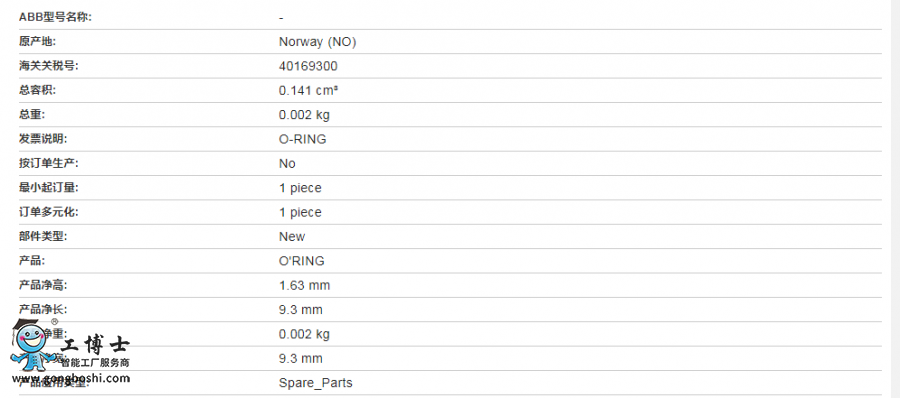The image size is (900, 398).
Task: Click the 产品净长 row label
Action: 43,310
